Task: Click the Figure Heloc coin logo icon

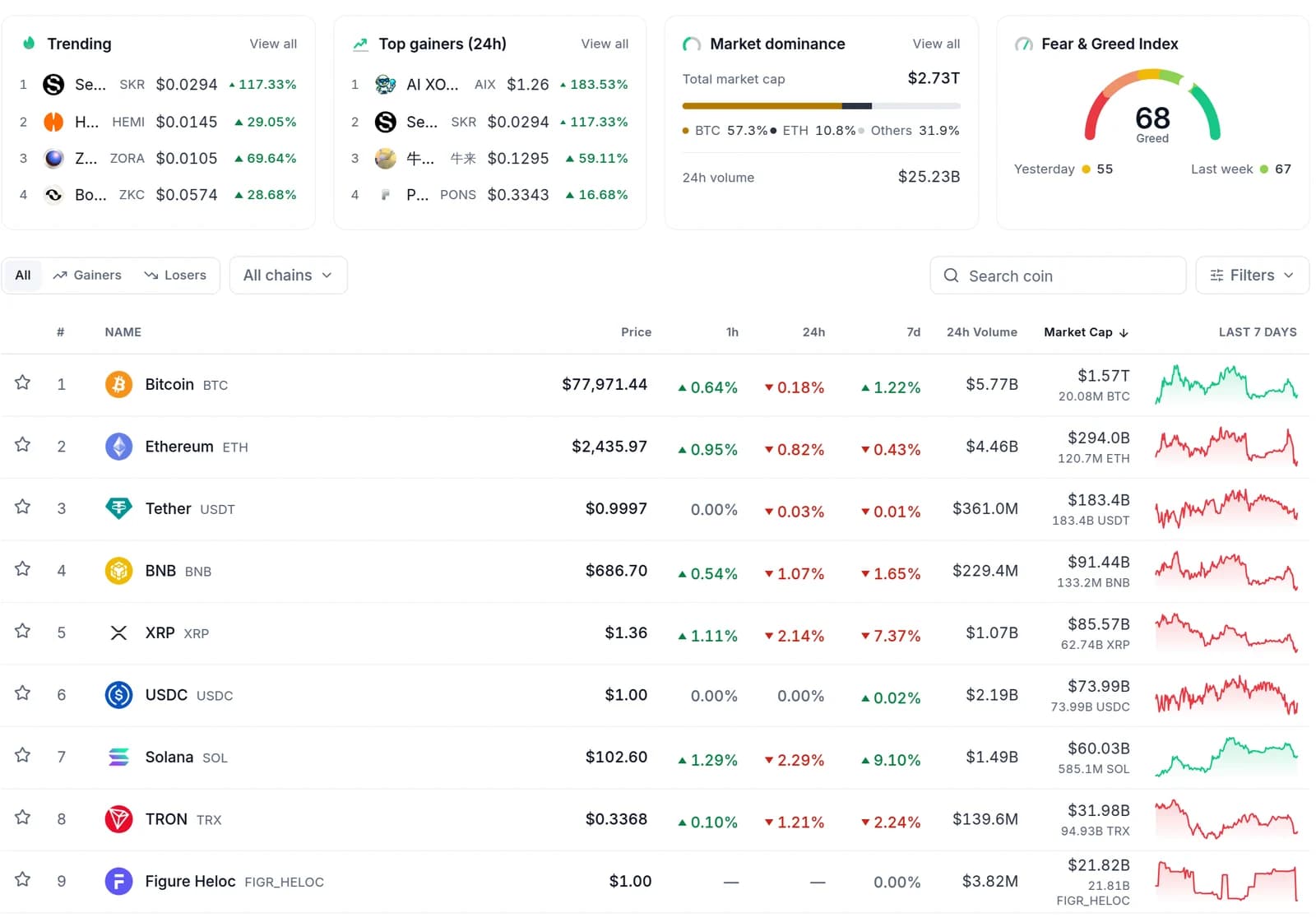Action: tap(118, 882)
